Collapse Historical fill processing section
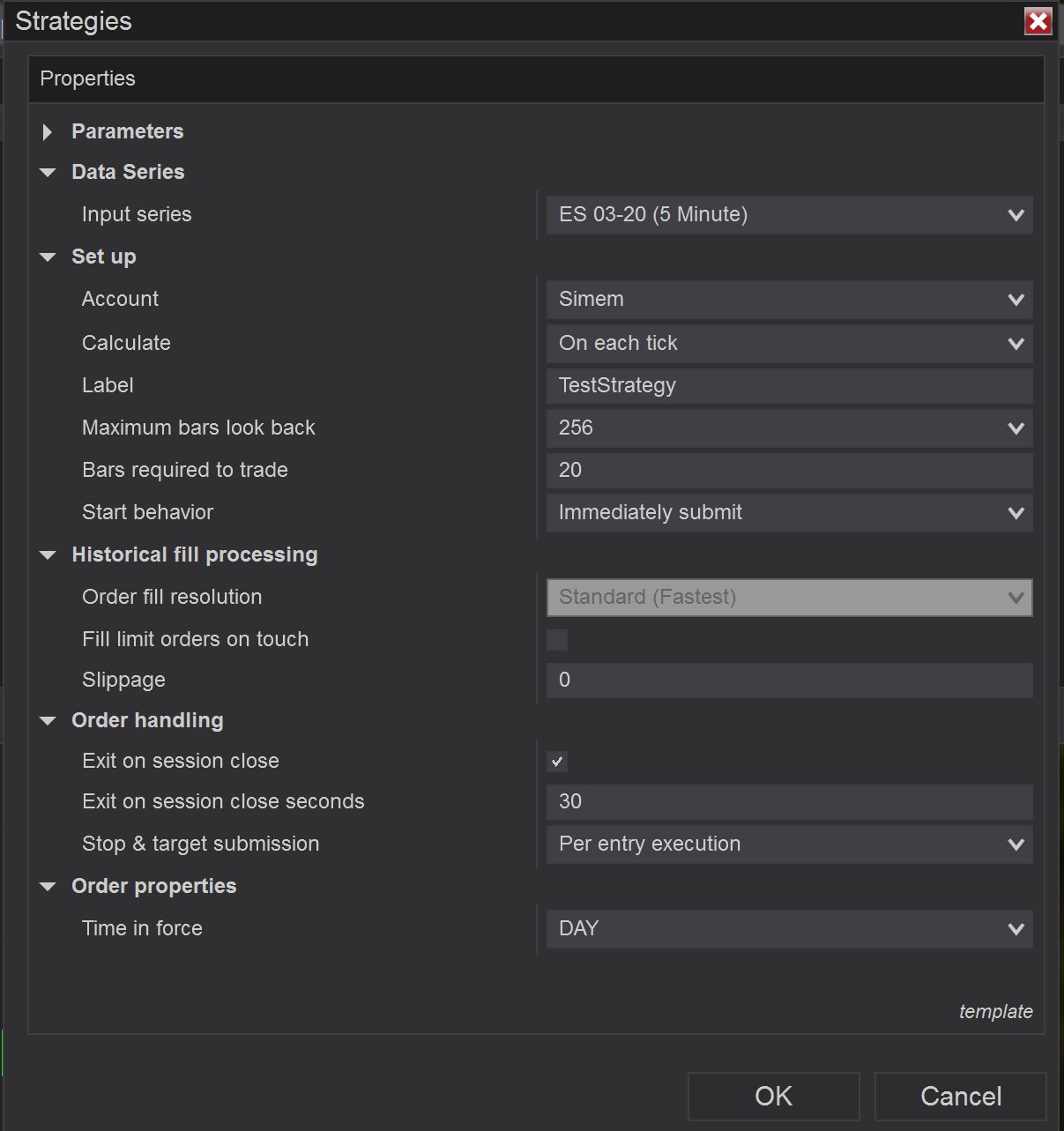 [48, 555]
